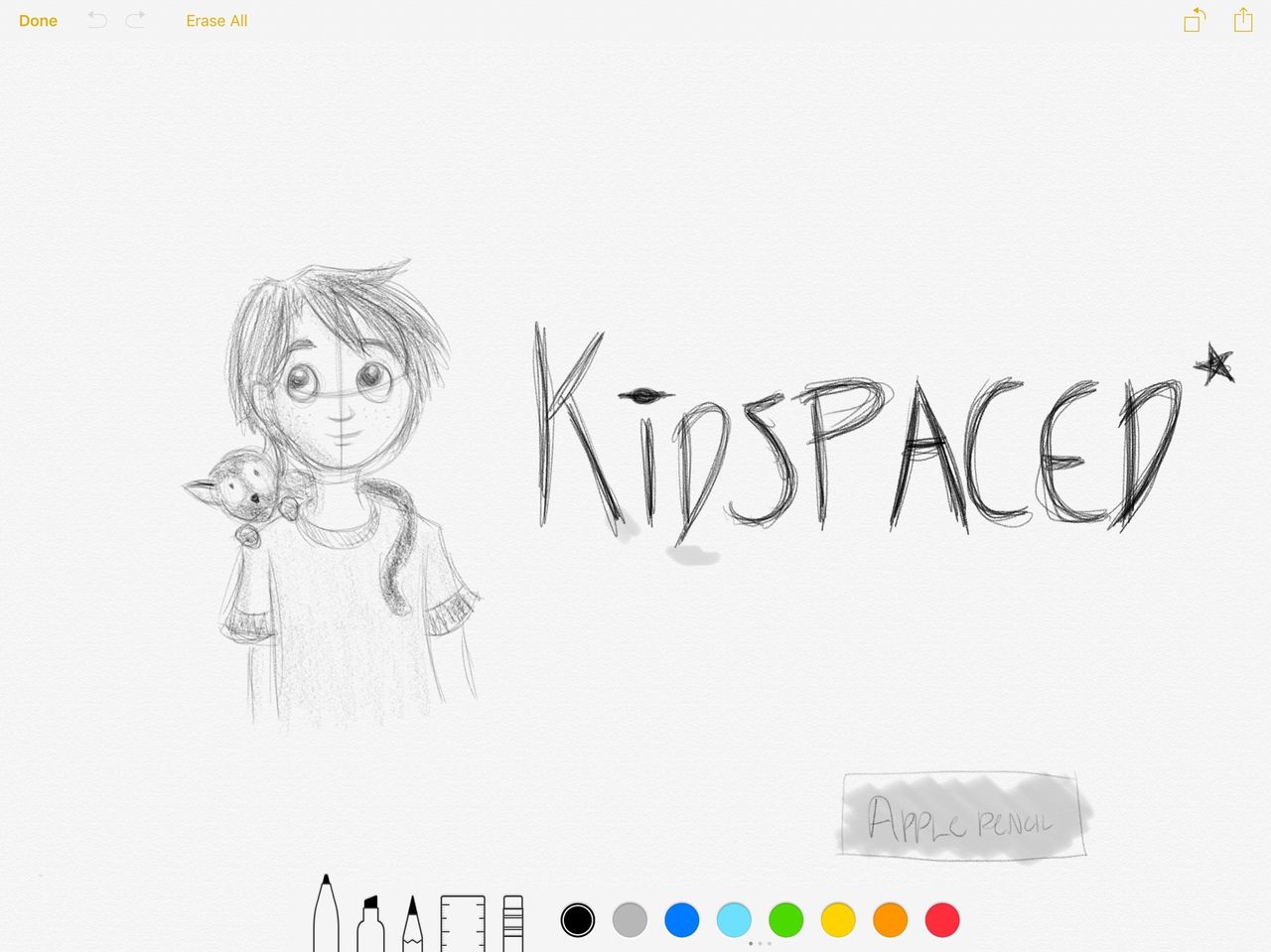This screenshot has width=1271, height=952.
Task: Choose the light blue color swatch
Action: pos(734,920)
